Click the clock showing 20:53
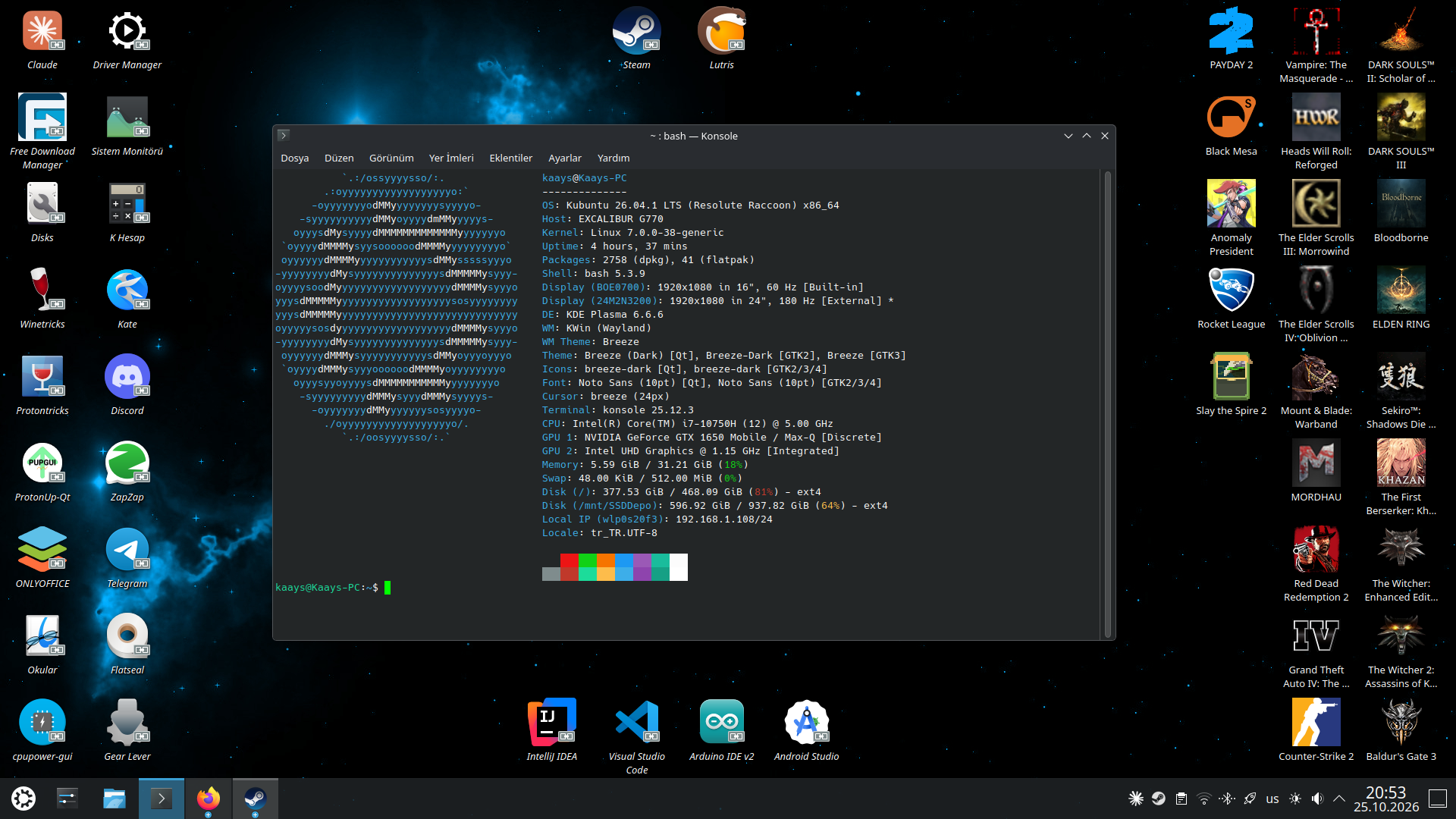1456x819 pixels. [x=1385, y=799]
